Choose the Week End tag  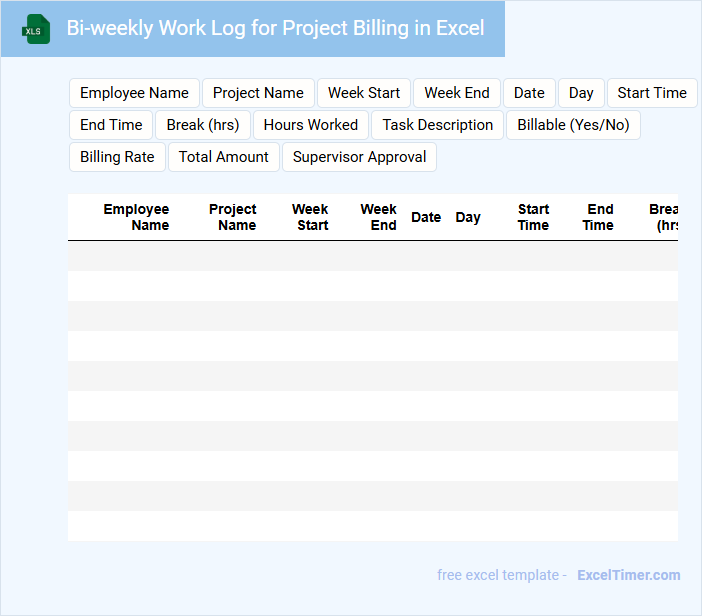457,93
